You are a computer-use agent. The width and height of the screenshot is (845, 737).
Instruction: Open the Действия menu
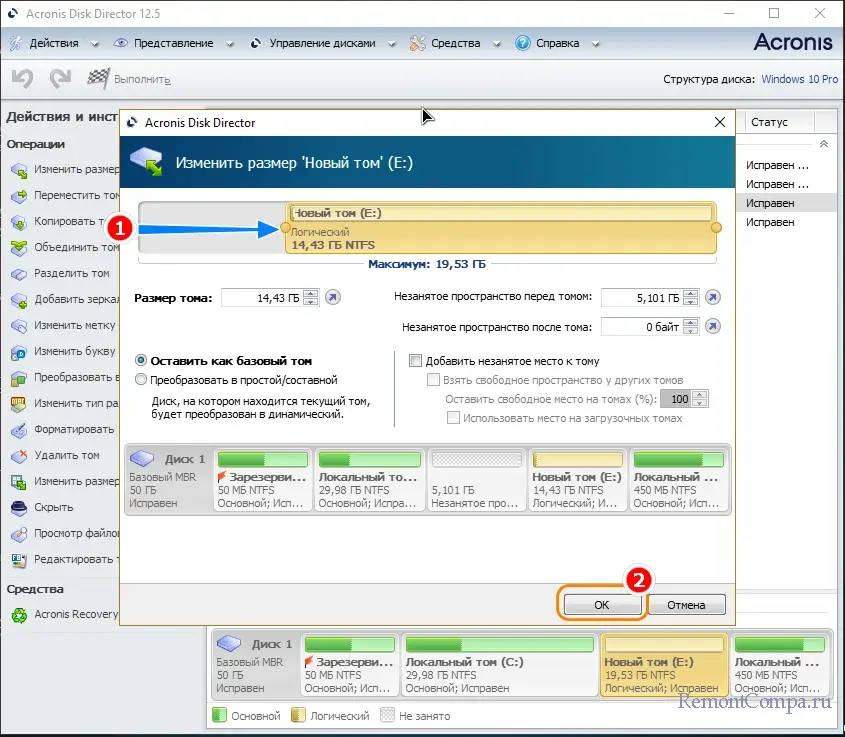pos(54,43)
